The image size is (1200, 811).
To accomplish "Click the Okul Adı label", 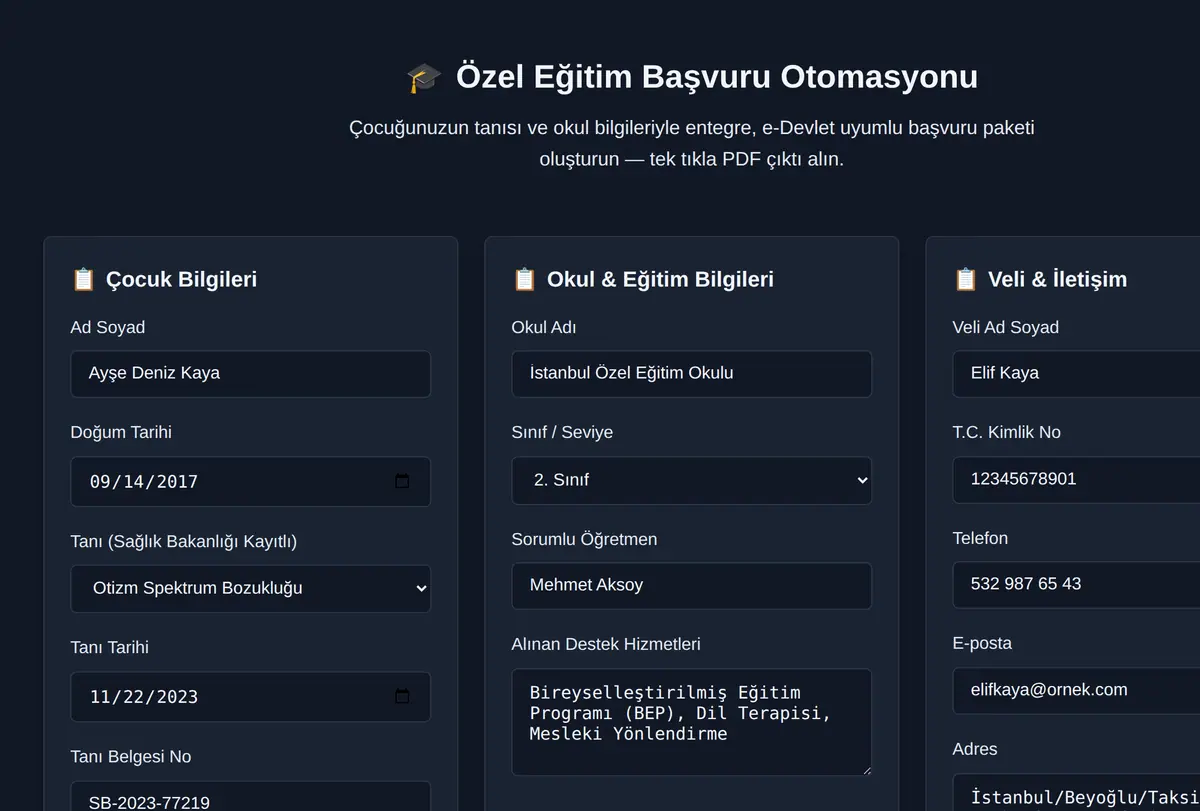I will pyautogui.click(x=544, y=327).
